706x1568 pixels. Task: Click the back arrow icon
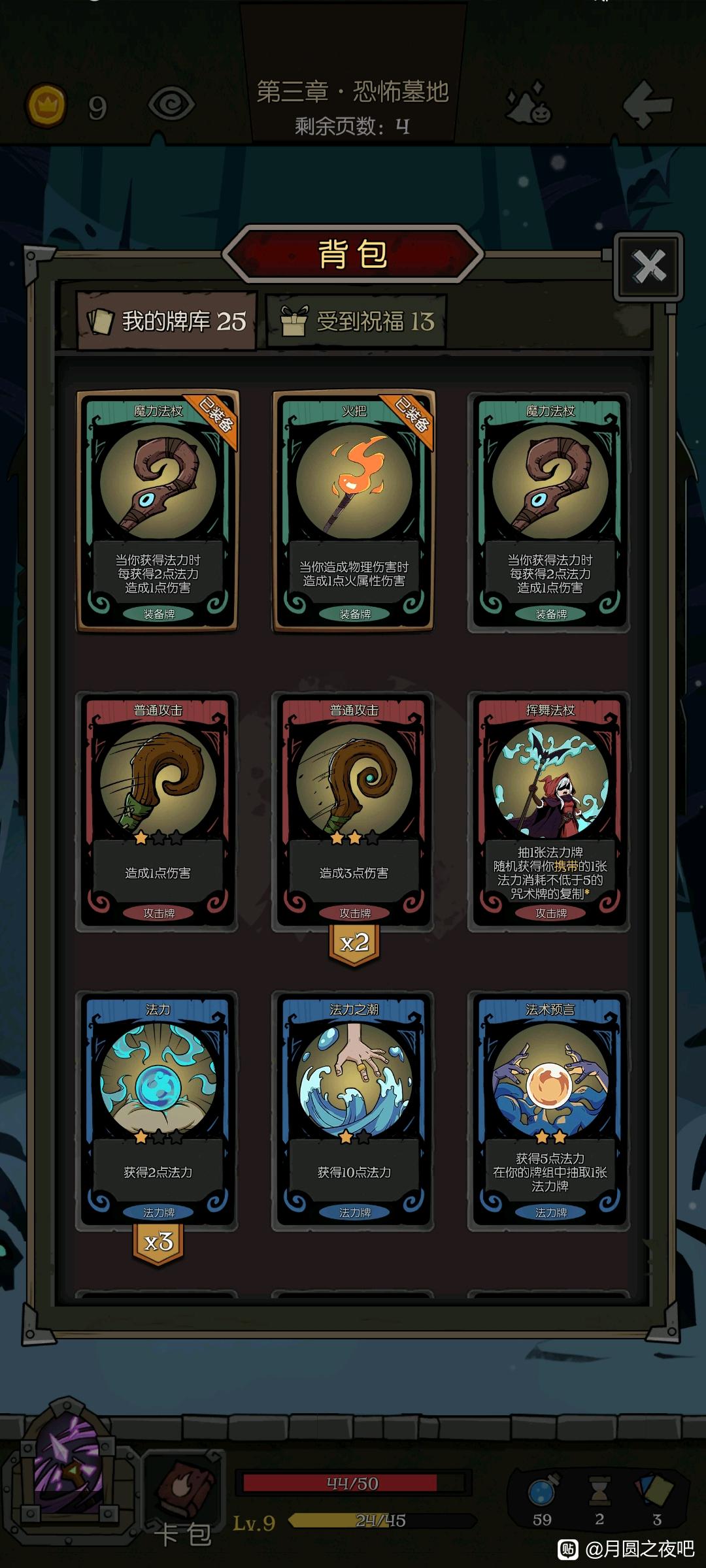[646, 103]
